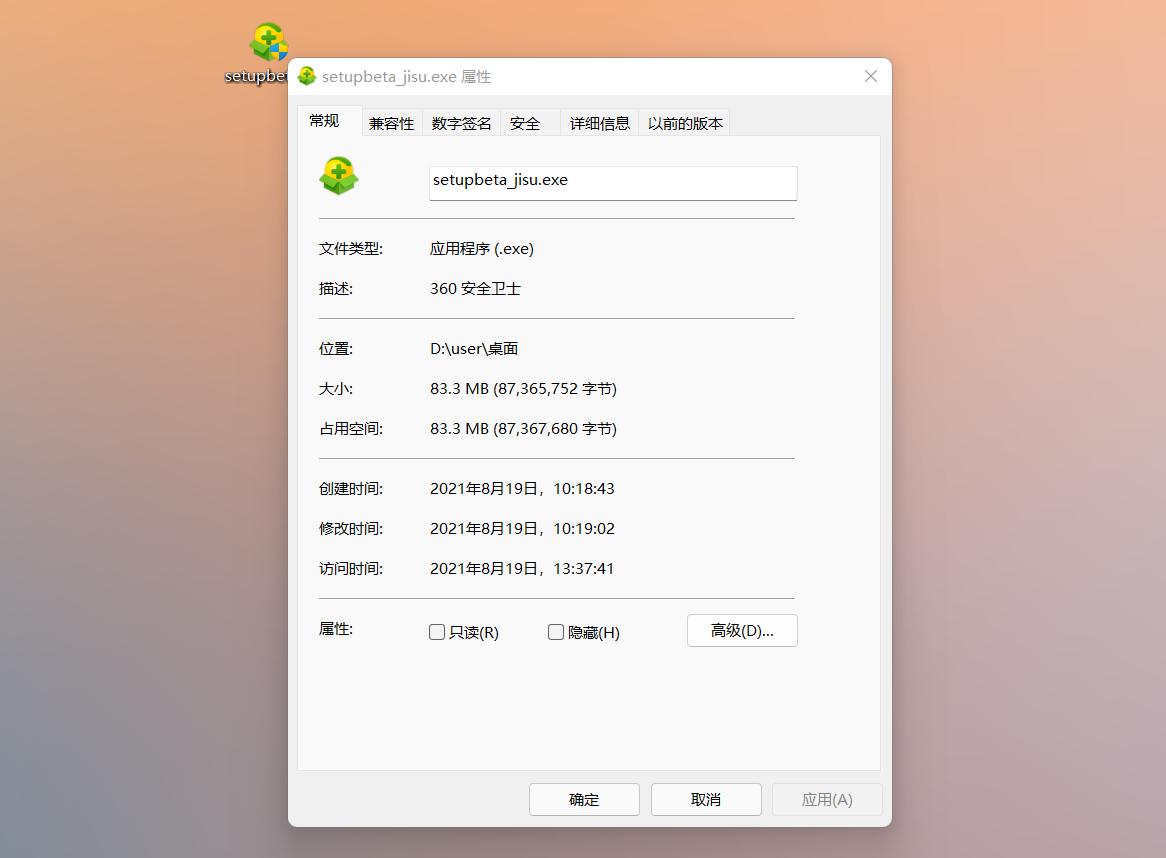Open the 数字签名 tab
The width and height of the screenshot is (1166, 858).
pyautogui.click(x=461, y=122)
